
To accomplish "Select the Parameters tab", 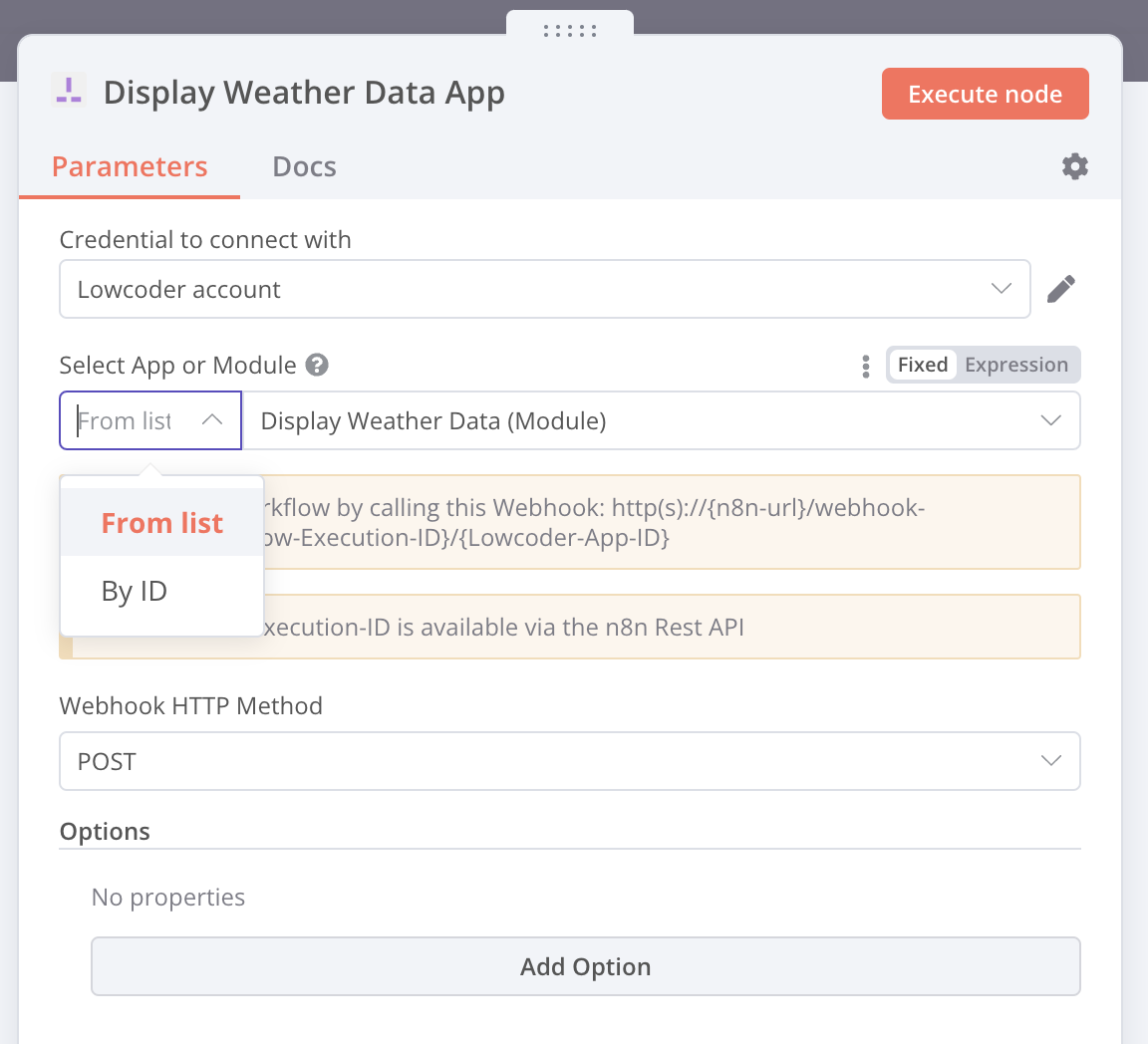I will pos(130,166).
